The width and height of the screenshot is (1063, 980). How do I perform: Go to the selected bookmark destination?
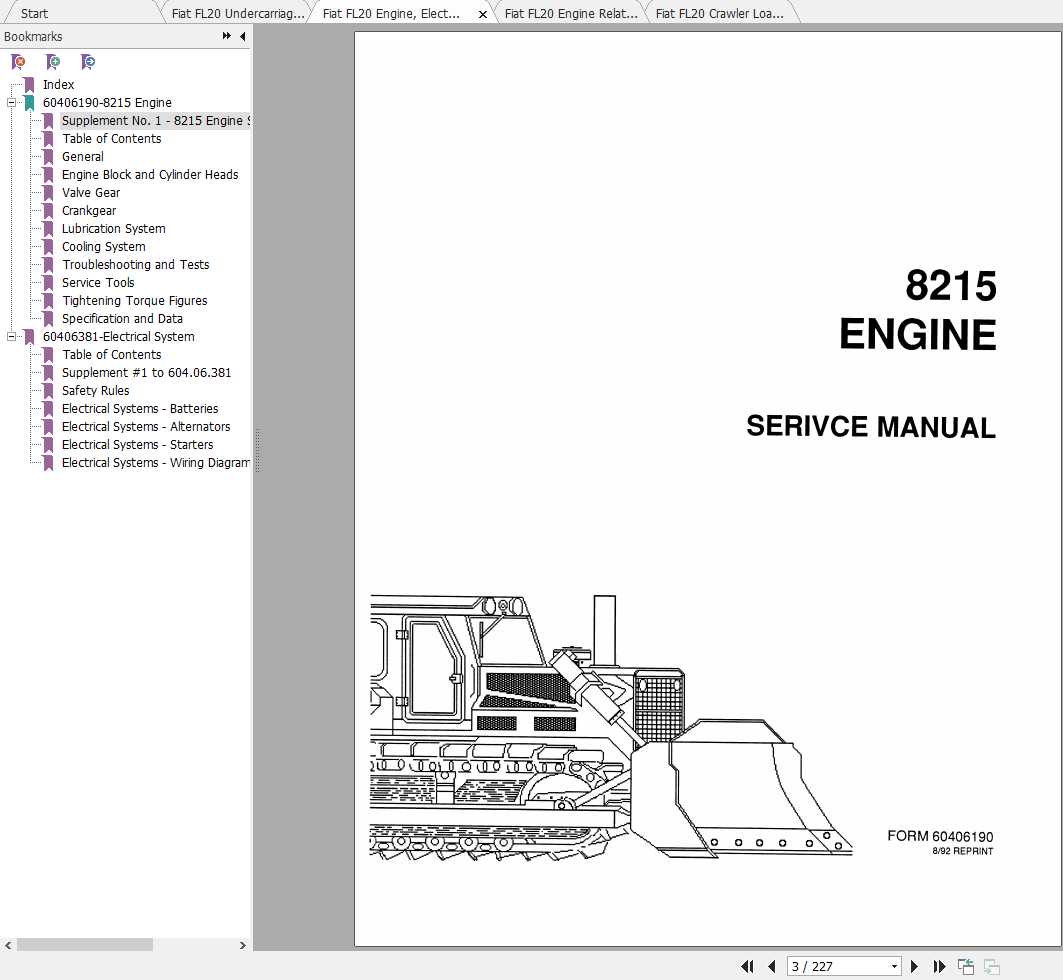88,61
